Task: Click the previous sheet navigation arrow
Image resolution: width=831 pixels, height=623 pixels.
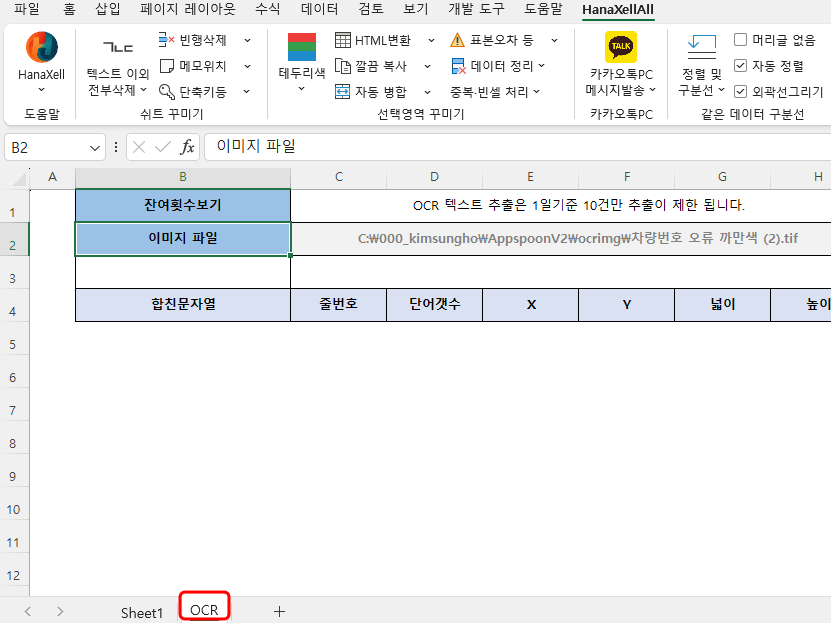Action: (x=28, y=611)
